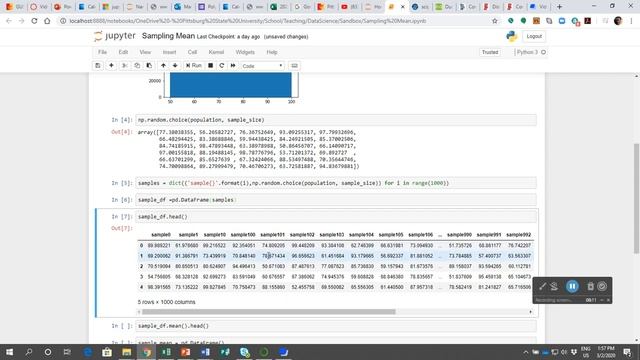640x360 pixels.
Task: Click the In [5] samples dict code cell
Action: (336, 183)
